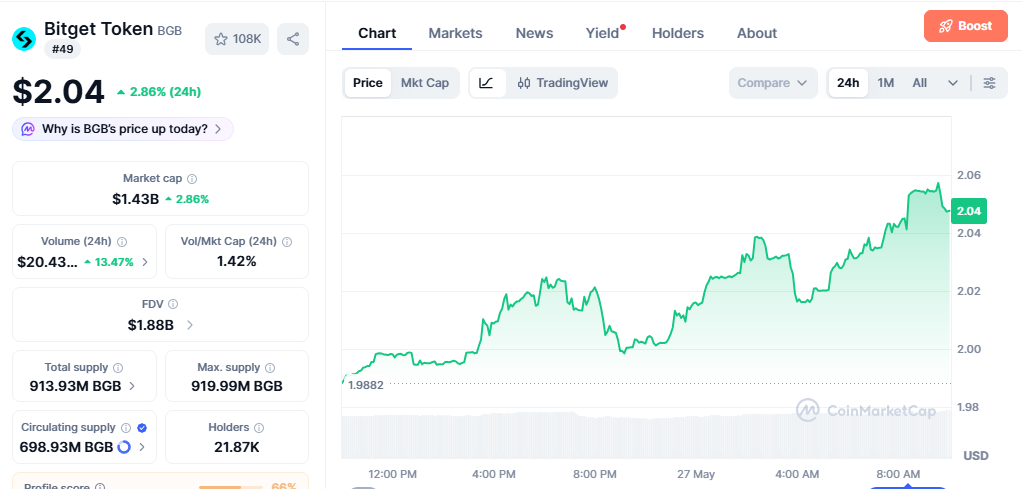The image size is (1022, 489).
Task: Open the share icon button
Action: pos(293,39)
